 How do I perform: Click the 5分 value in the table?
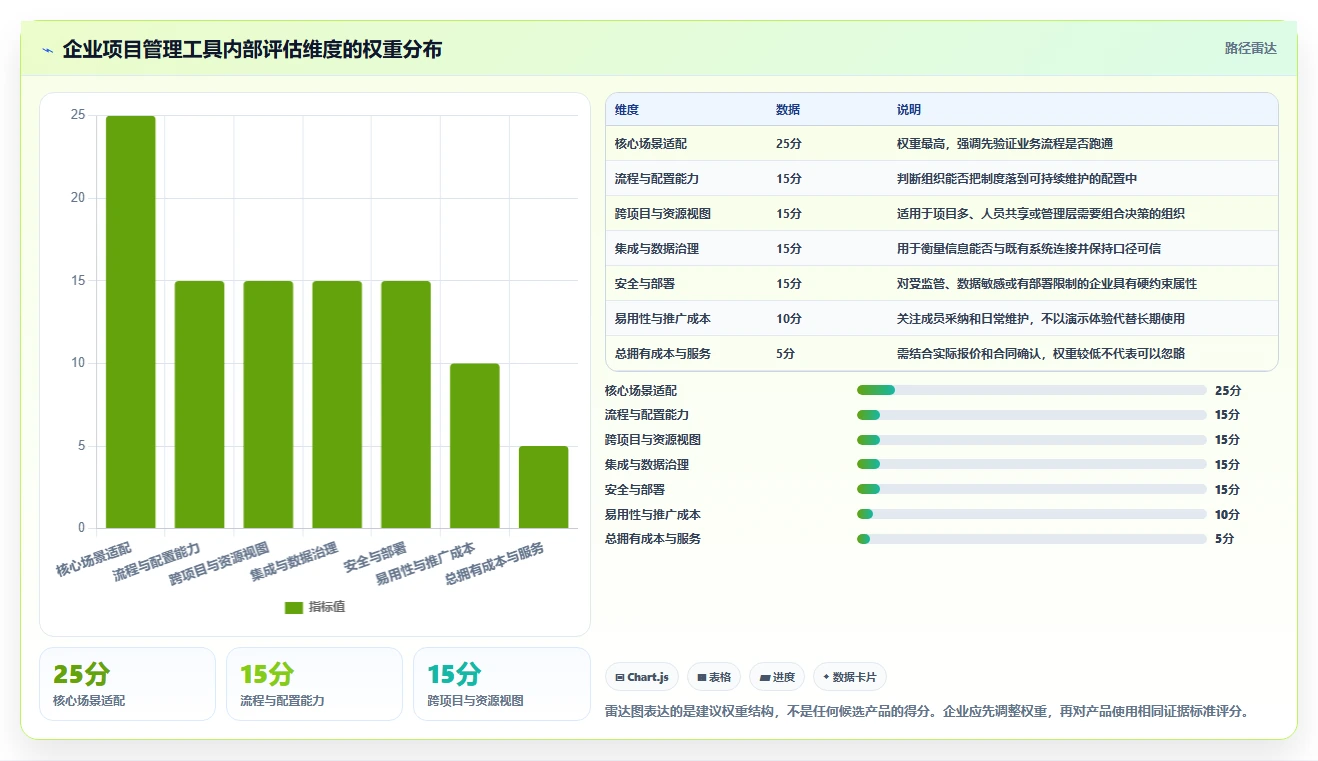(786, 354)
